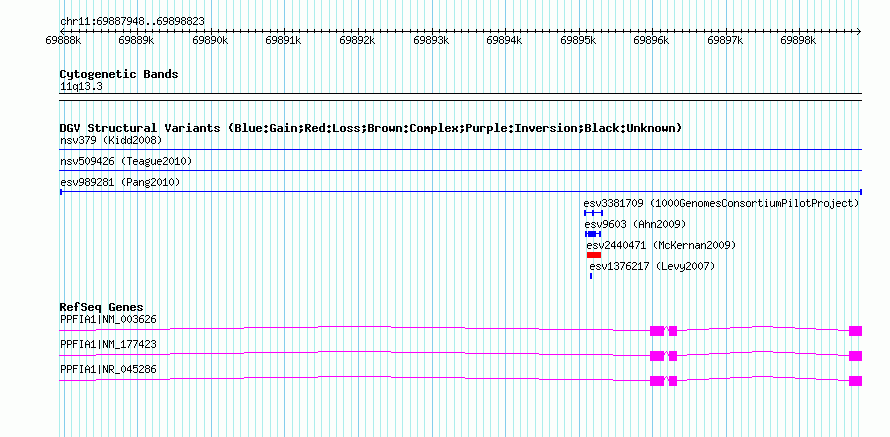Click the blue gain glyph of esv9603

593,234
